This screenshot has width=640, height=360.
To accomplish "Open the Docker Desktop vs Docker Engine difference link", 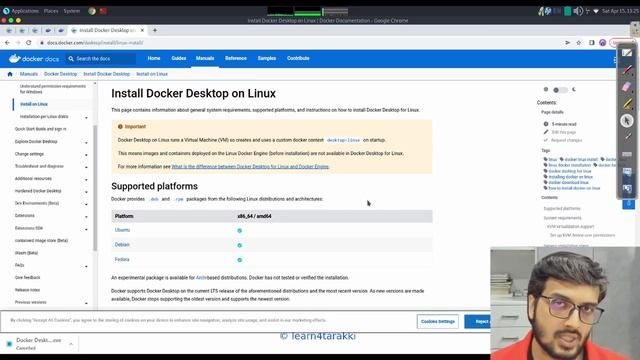I will coord(250,167).
